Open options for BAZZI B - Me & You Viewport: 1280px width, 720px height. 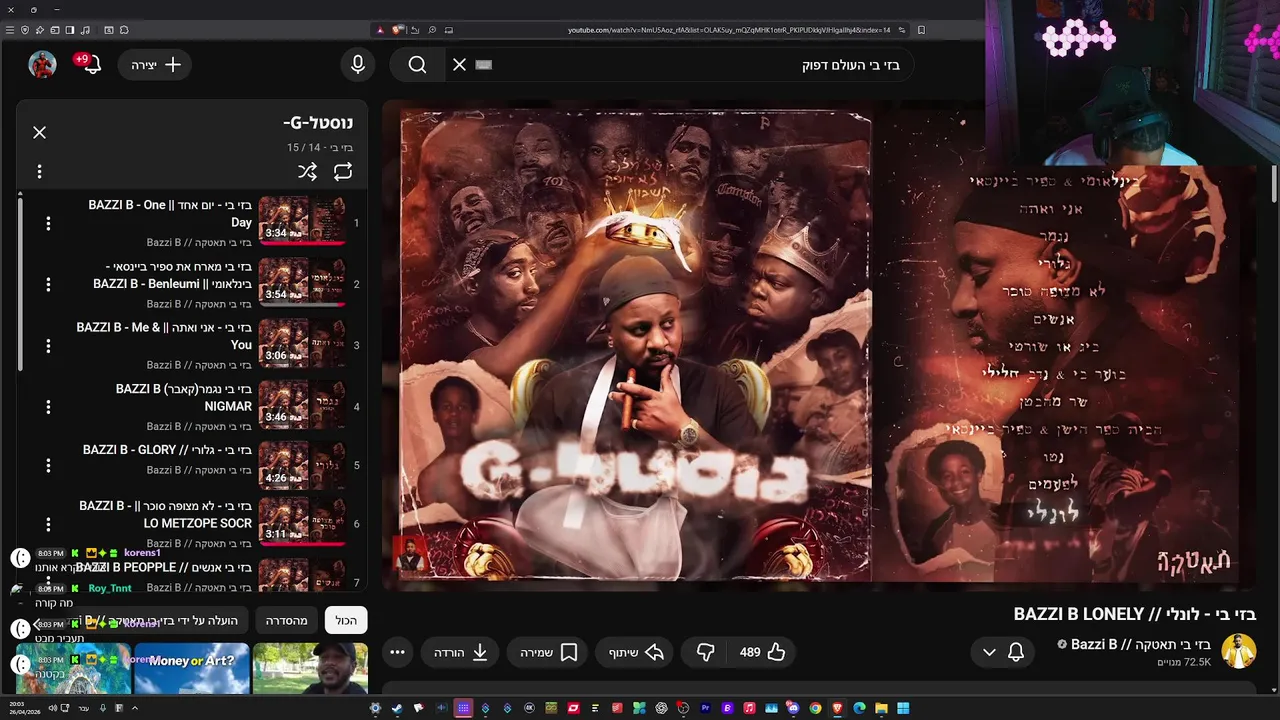(x=48, y=346)
